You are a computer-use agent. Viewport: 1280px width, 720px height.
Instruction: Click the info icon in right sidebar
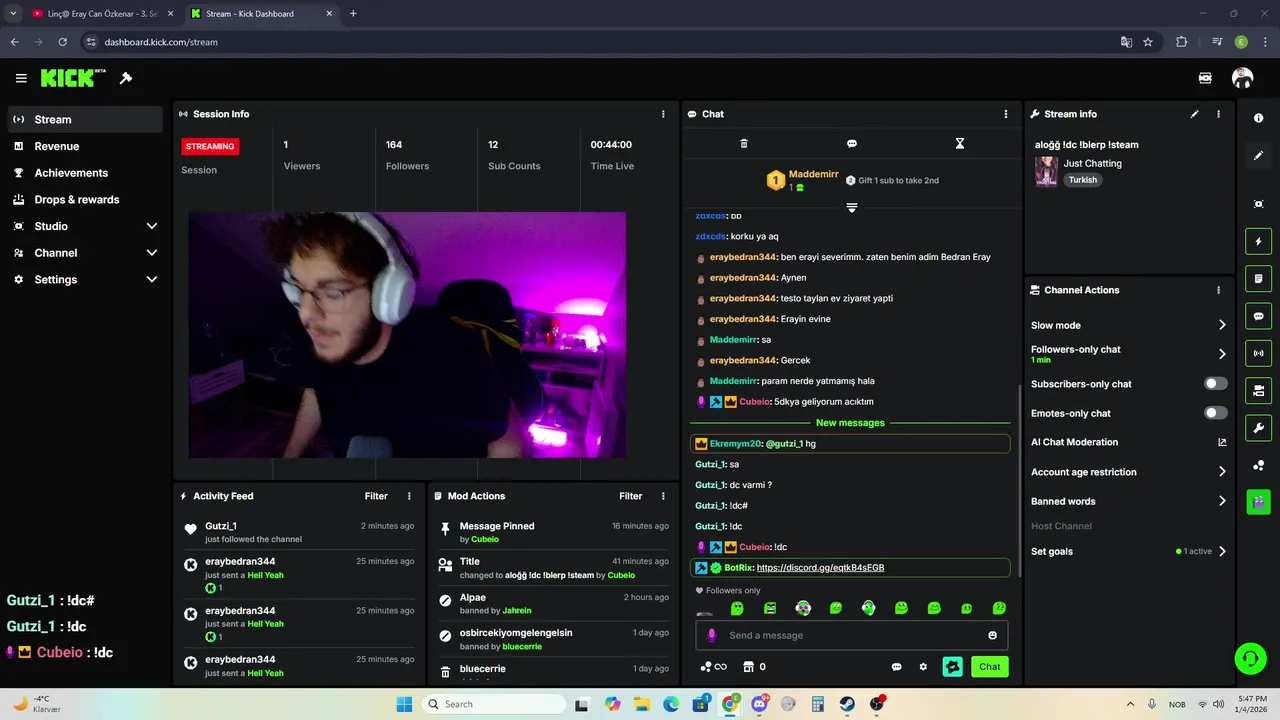1258,118
